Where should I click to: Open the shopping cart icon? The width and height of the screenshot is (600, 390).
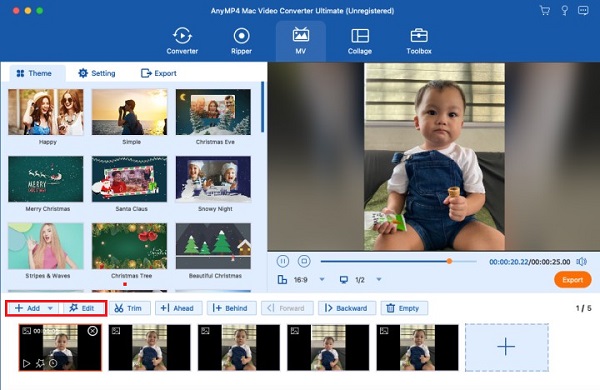pyautogui.click(x=545, y=10)
